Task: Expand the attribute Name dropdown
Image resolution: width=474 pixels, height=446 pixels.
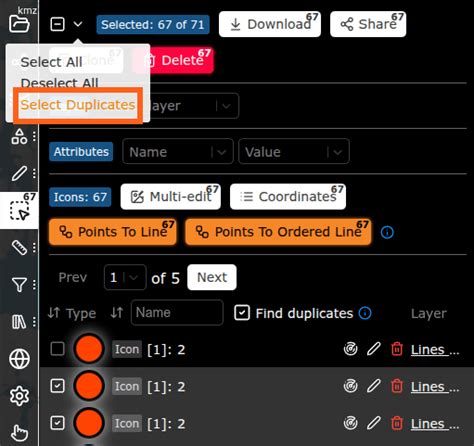Action: [x=178, y=152]
